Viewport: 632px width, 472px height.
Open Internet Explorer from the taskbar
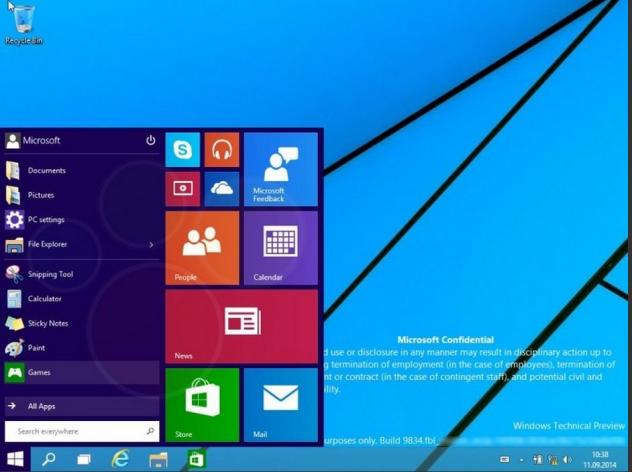click(x=121, y=459)
